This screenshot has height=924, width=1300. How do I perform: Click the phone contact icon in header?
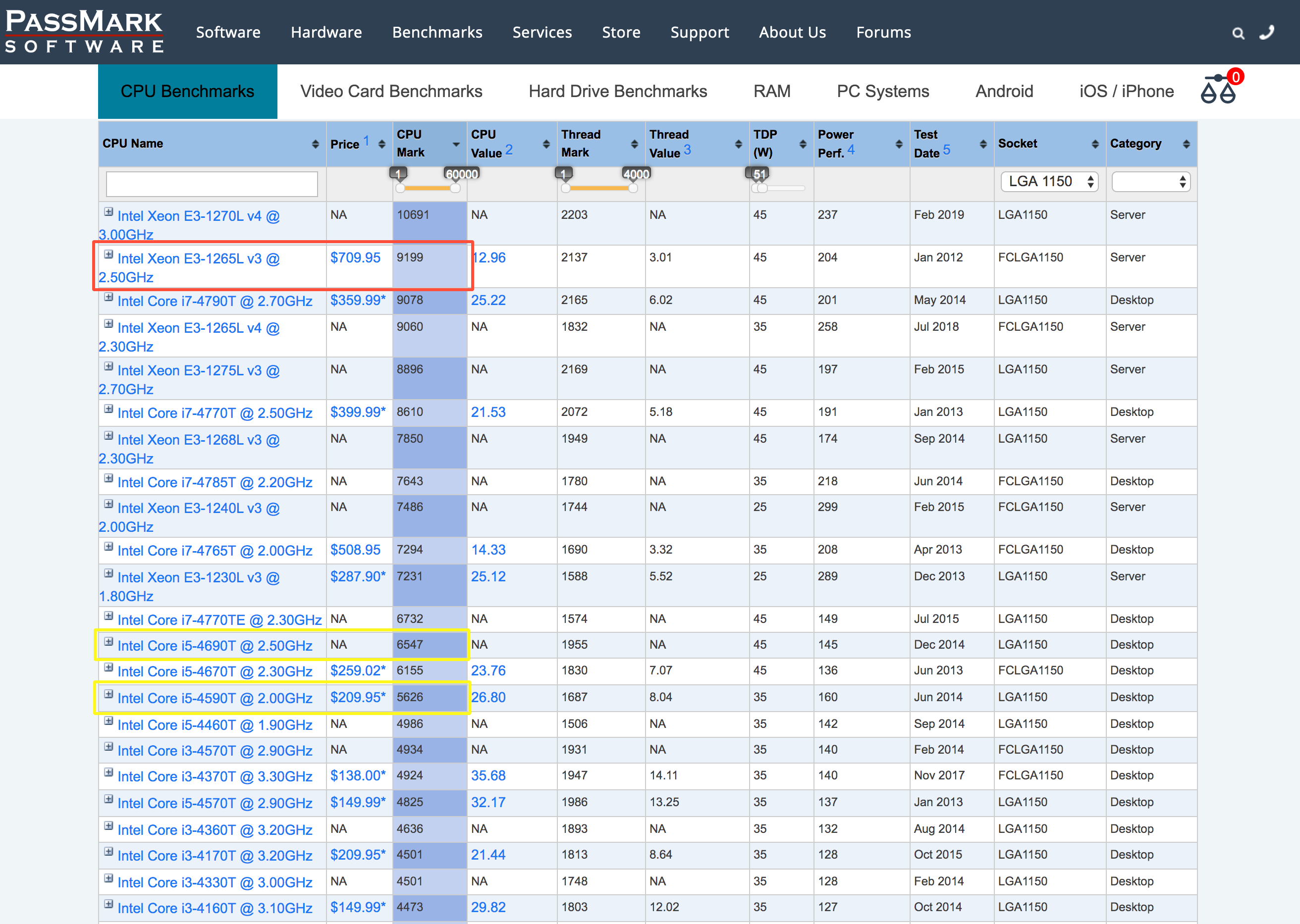[x=1266, y=32]
